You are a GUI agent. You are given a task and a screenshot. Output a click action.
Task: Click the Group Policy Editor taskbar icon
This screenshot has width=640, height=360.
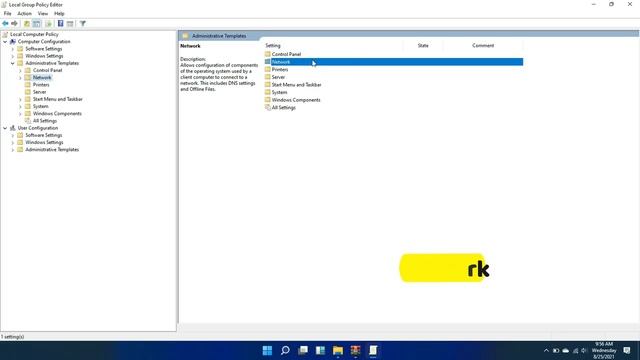pos(373,350)
